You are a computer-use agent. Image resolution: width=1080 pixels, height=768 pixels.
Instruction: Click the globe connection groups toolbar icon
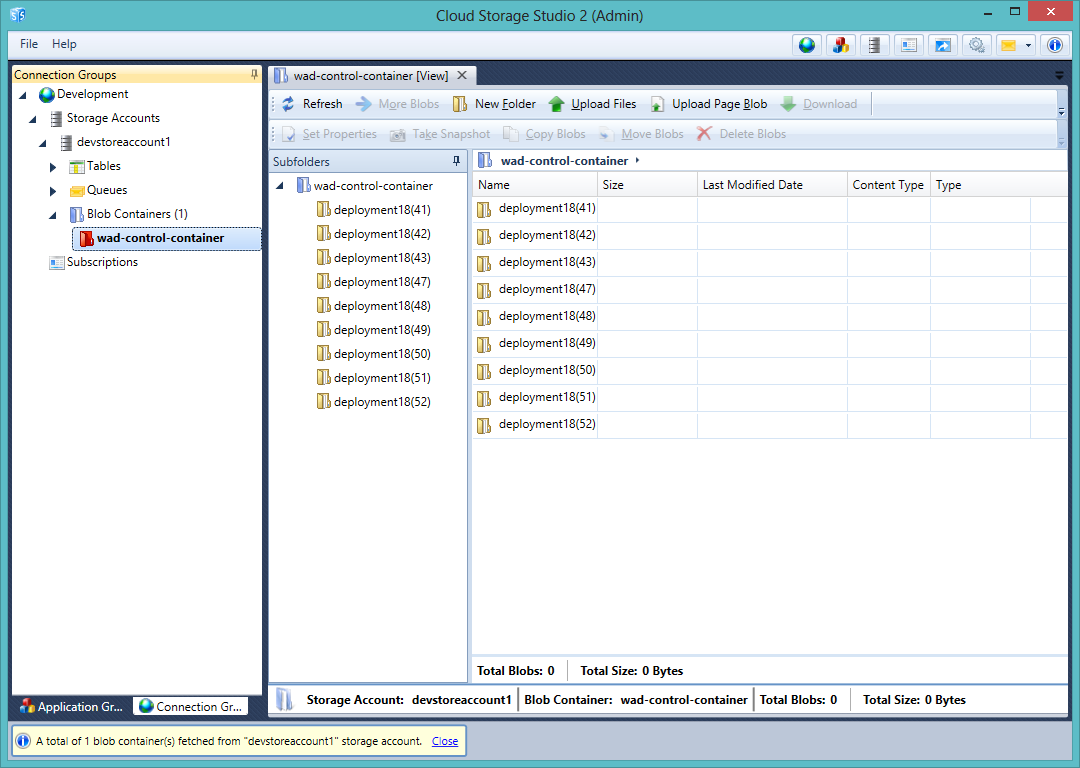pyautogui.click(x=807, y=45)
